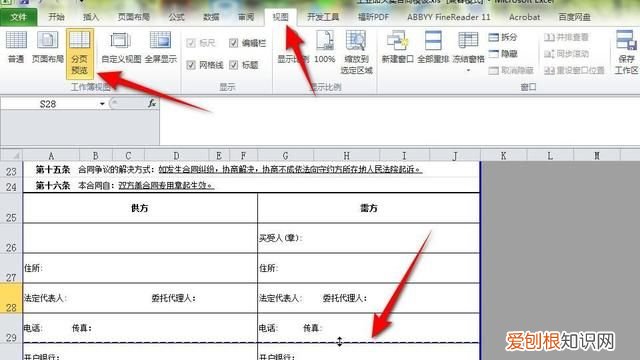640x360 pixels.
Task: Switch to the 开发工具 Developer tab
Action: tap(323, 17)
